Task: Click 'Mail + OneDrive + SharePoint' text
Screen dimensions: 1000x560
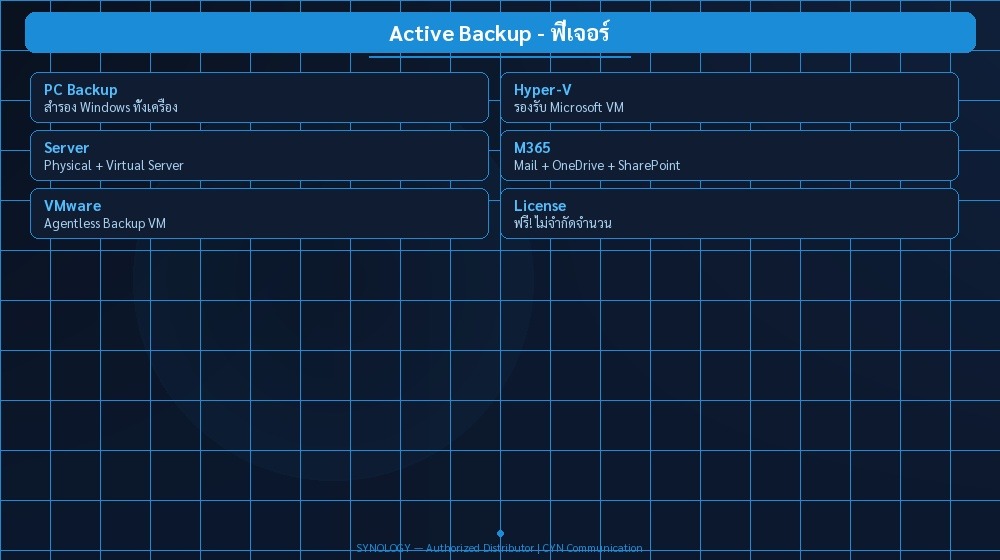Action: click(596, 165)
